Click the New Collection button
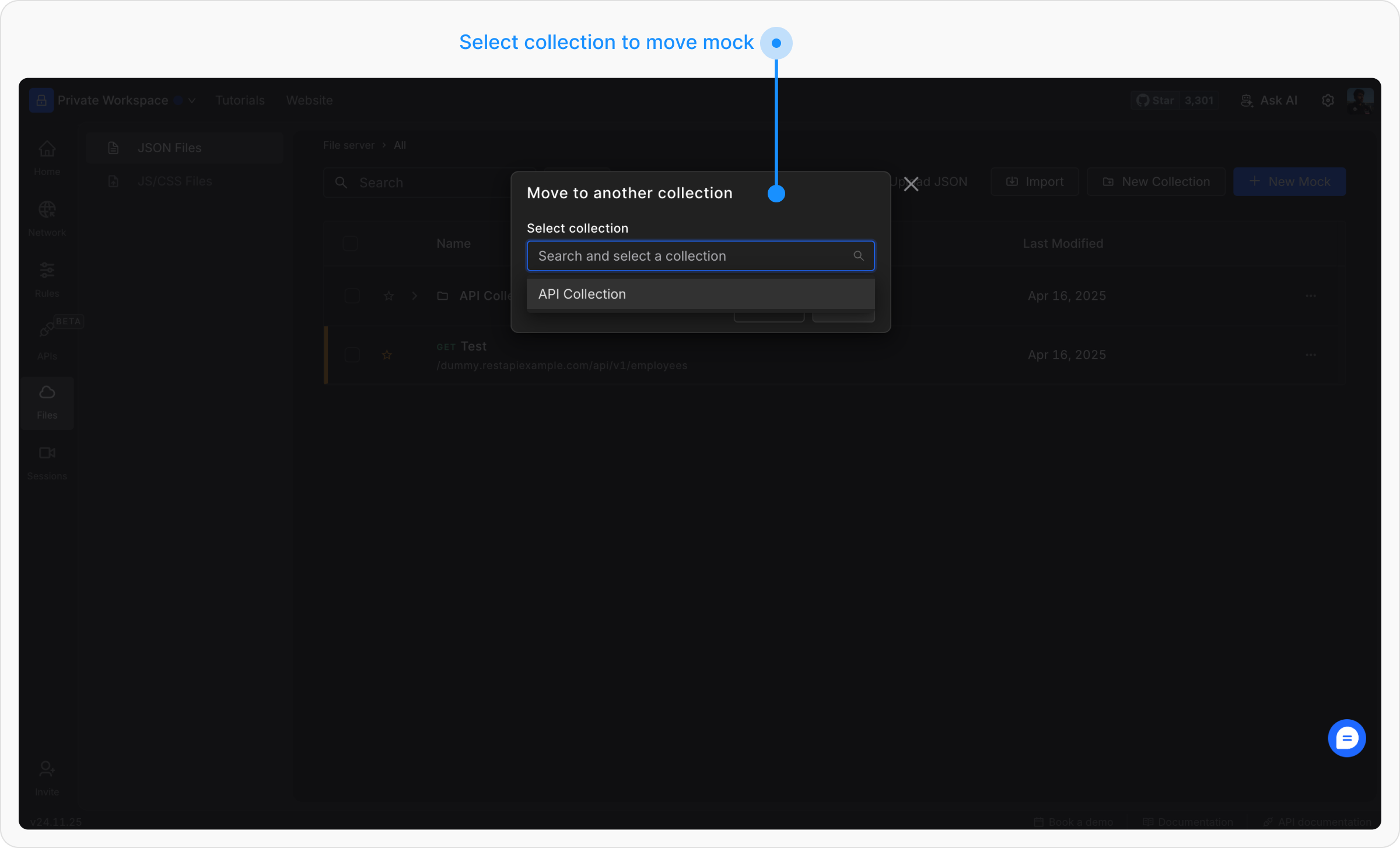This screenshot has height=848, width=1400. tap(1156, 181)
